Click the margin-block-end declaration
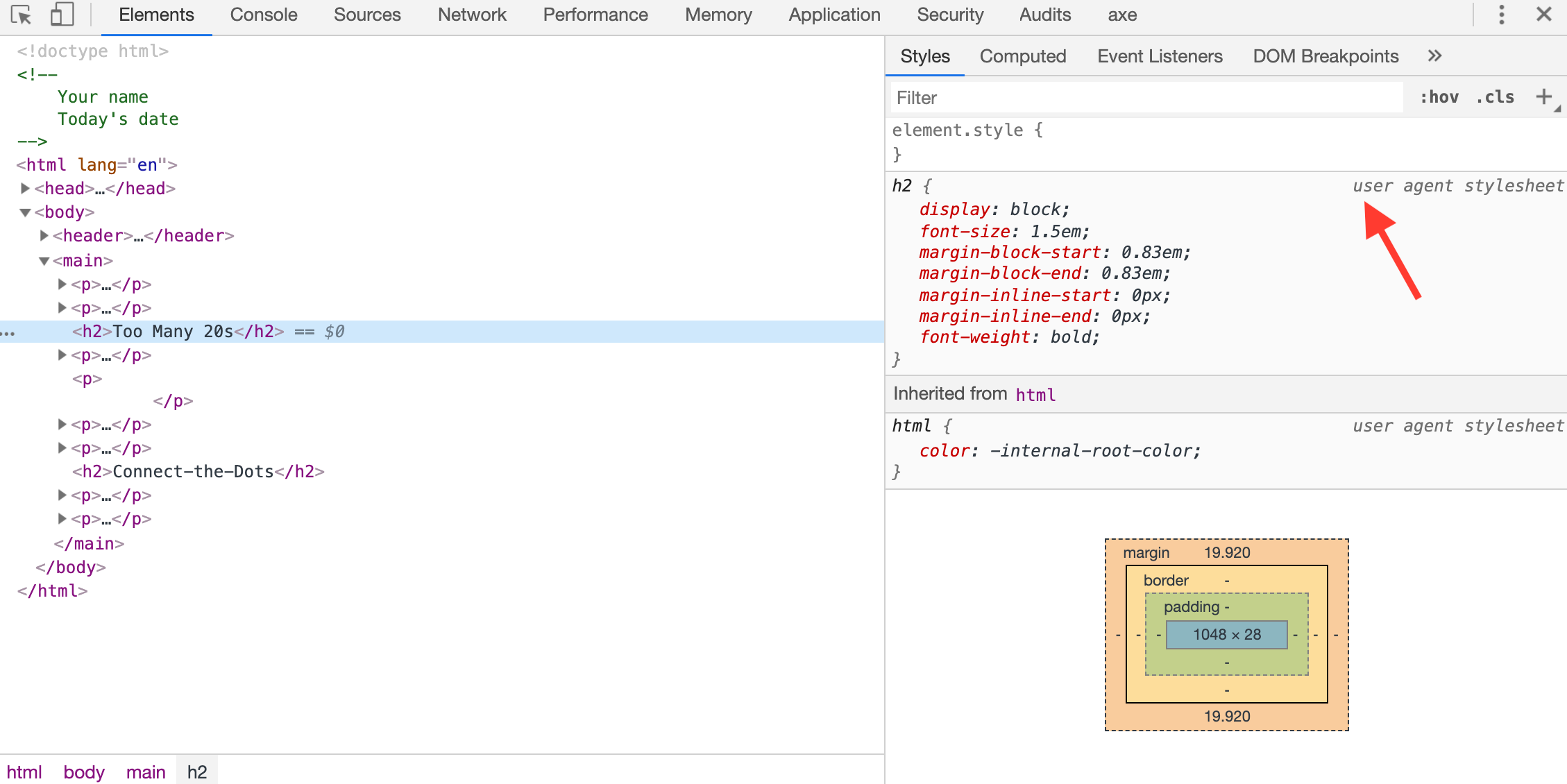This screenshot has width=1567, height=784. [x=1044, y=273]
